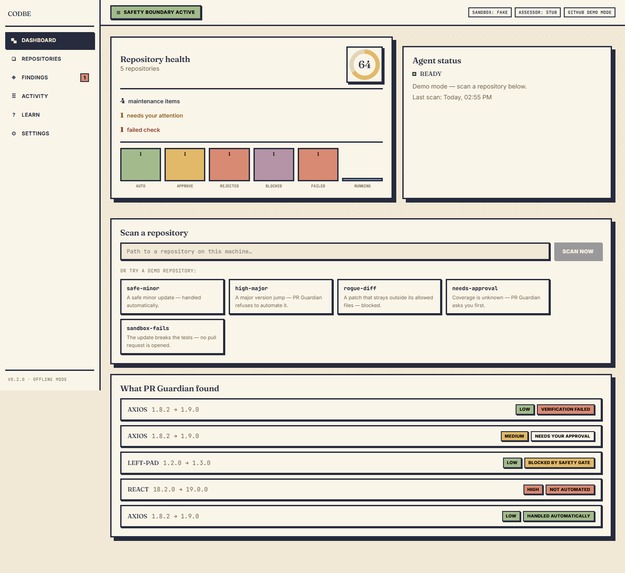Open Settings from the sidebar
Viewport: 625px width, 573px height.
tap(50, 133)
